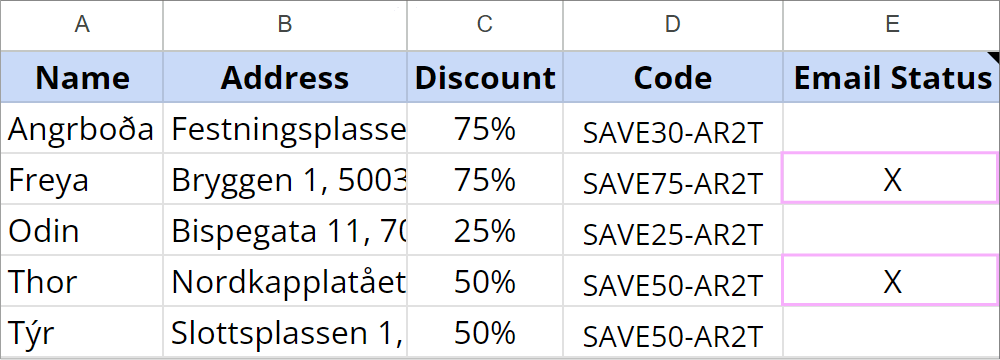This screenshot has height=360, width=1000.
Task: Select the Týr name cell
Action: (x=82, y=332)
